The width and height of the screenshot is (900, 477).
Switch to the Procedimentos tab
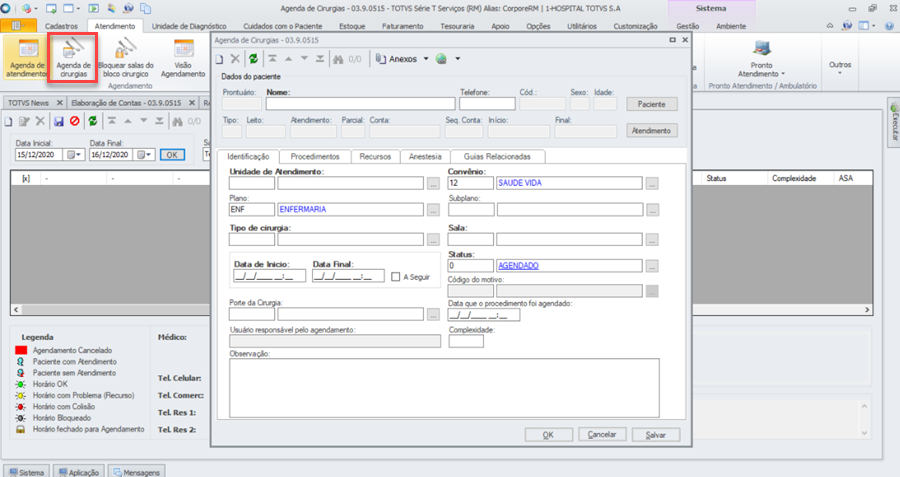click(315, 156)
